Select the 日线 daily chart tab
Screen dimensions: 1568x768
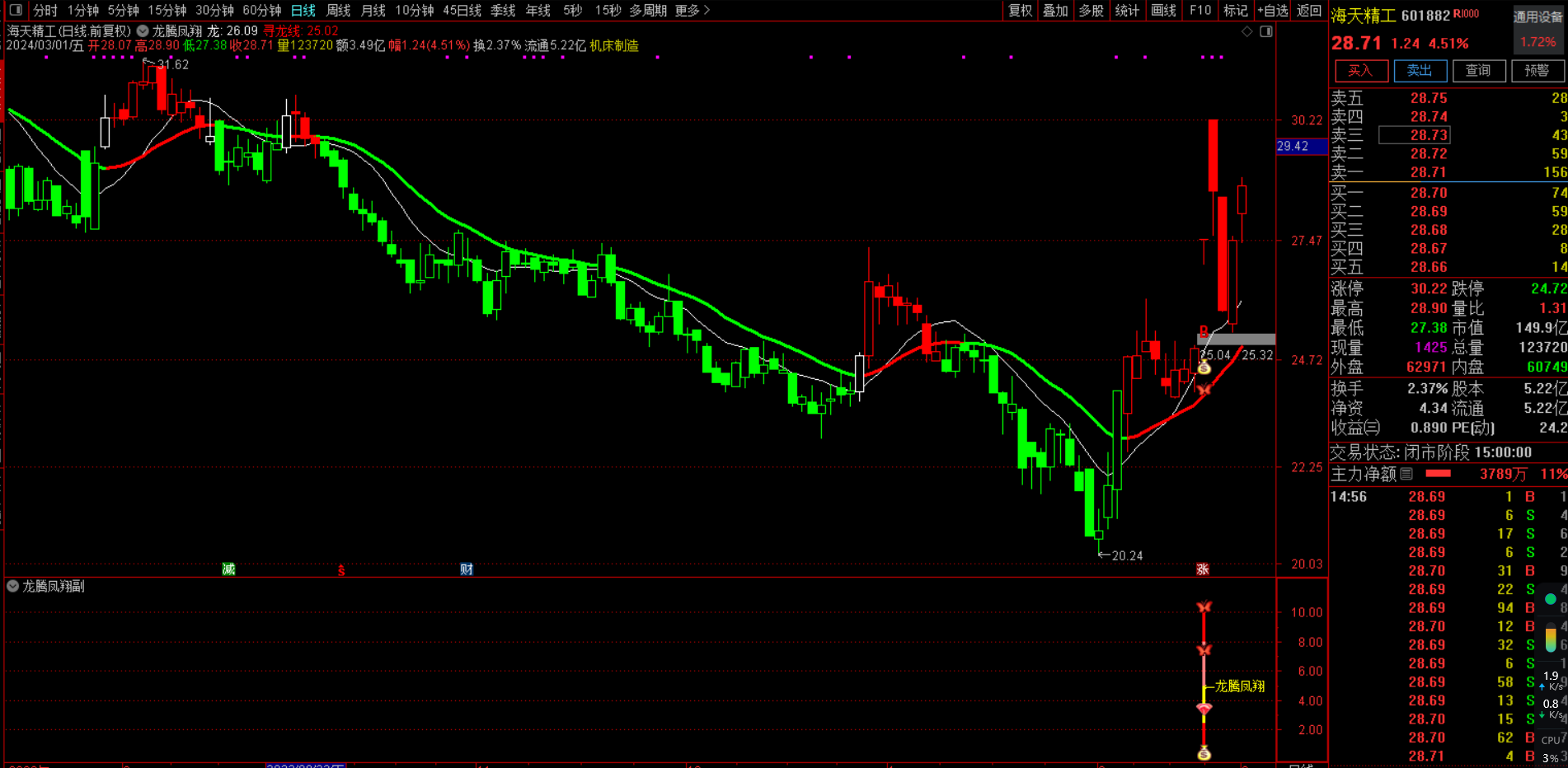303,10
